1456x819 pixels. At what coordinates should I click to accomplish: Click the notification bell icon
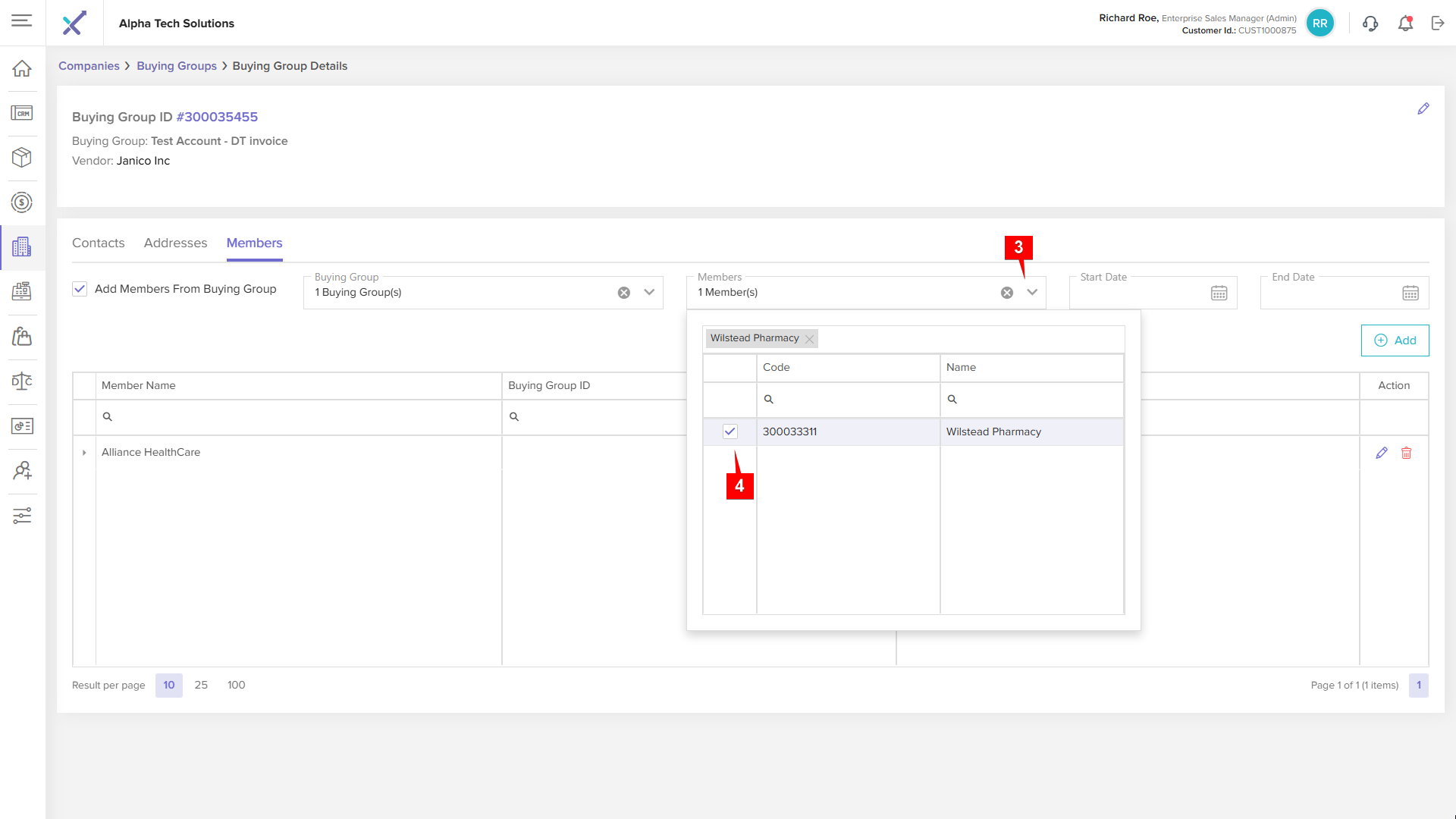point(1405,24)
